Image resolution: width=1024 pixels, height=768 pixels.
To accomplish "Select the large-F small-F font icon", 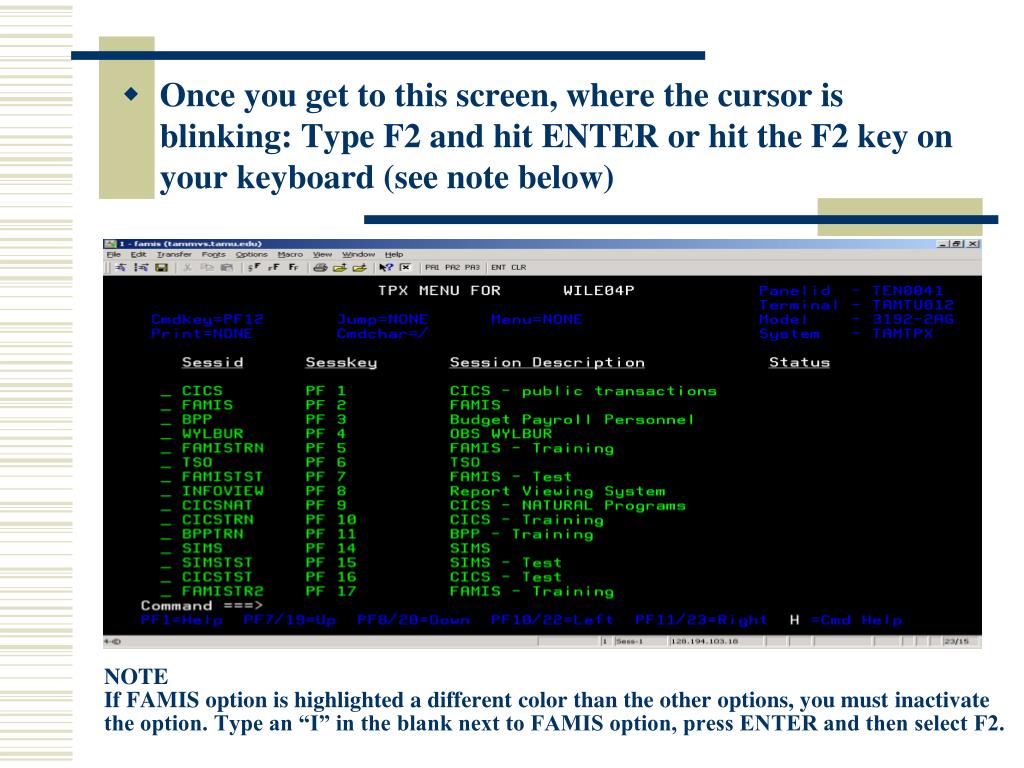I will click(294, 267).
